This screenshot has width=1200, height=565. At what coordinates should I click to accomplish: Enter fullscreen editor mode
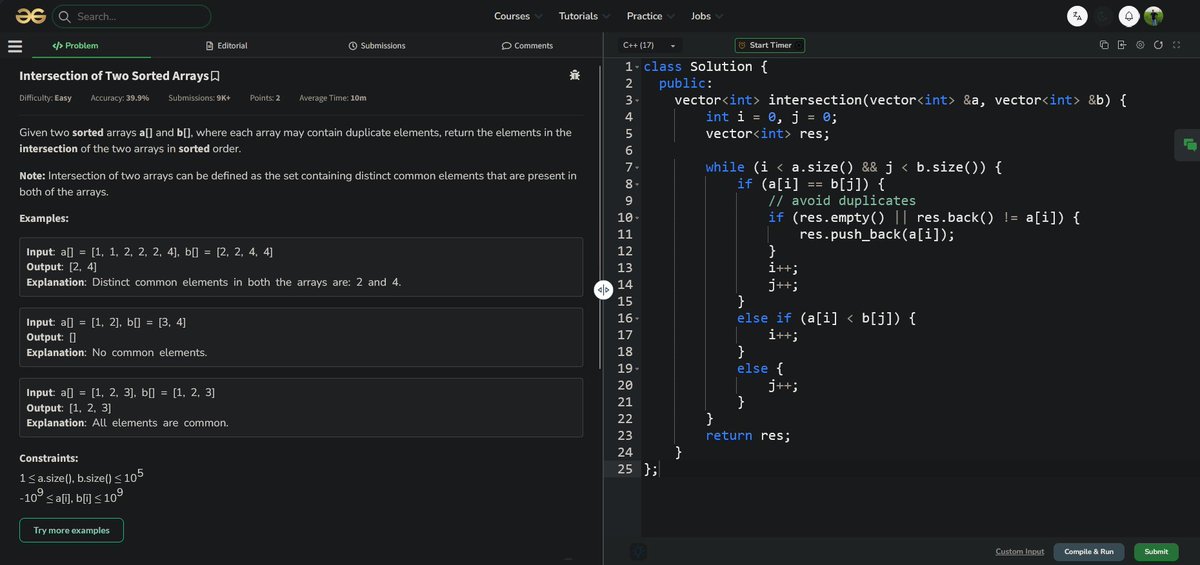(x=1176, y=45)
